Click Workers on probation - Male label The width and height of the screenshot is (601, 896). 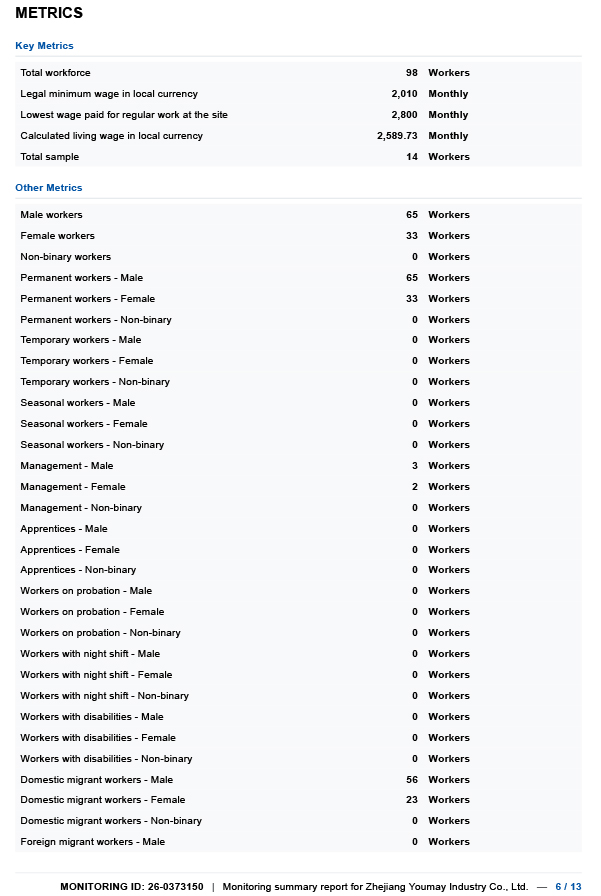(x=86, y=591)
